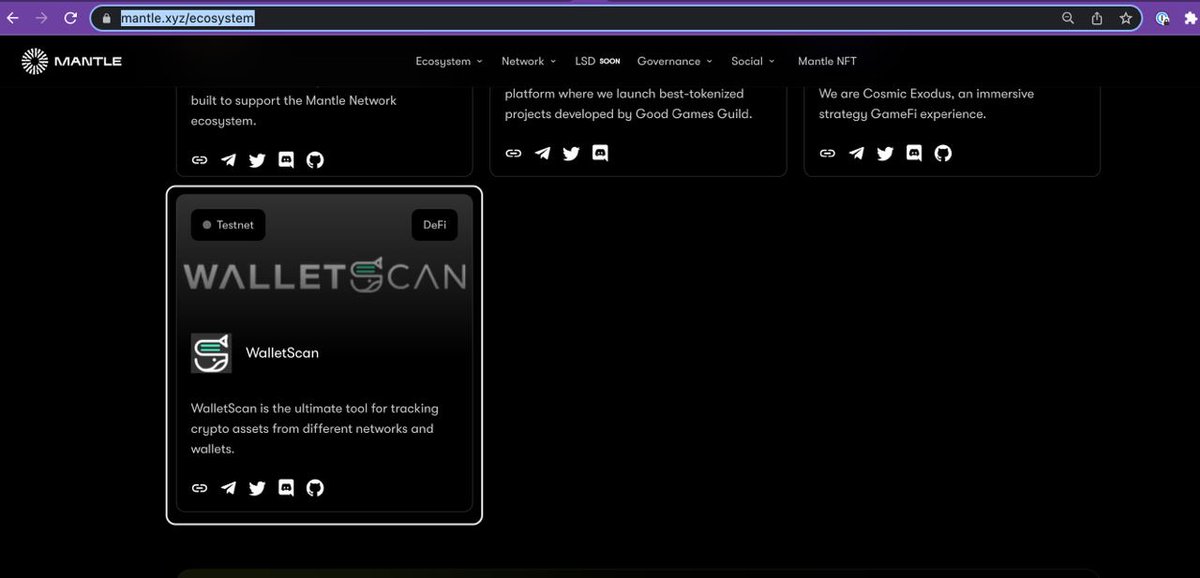The image size is (1200, 578).
Task: Click the DeFi tag on WalletScan card
Action: pos(434,225)
